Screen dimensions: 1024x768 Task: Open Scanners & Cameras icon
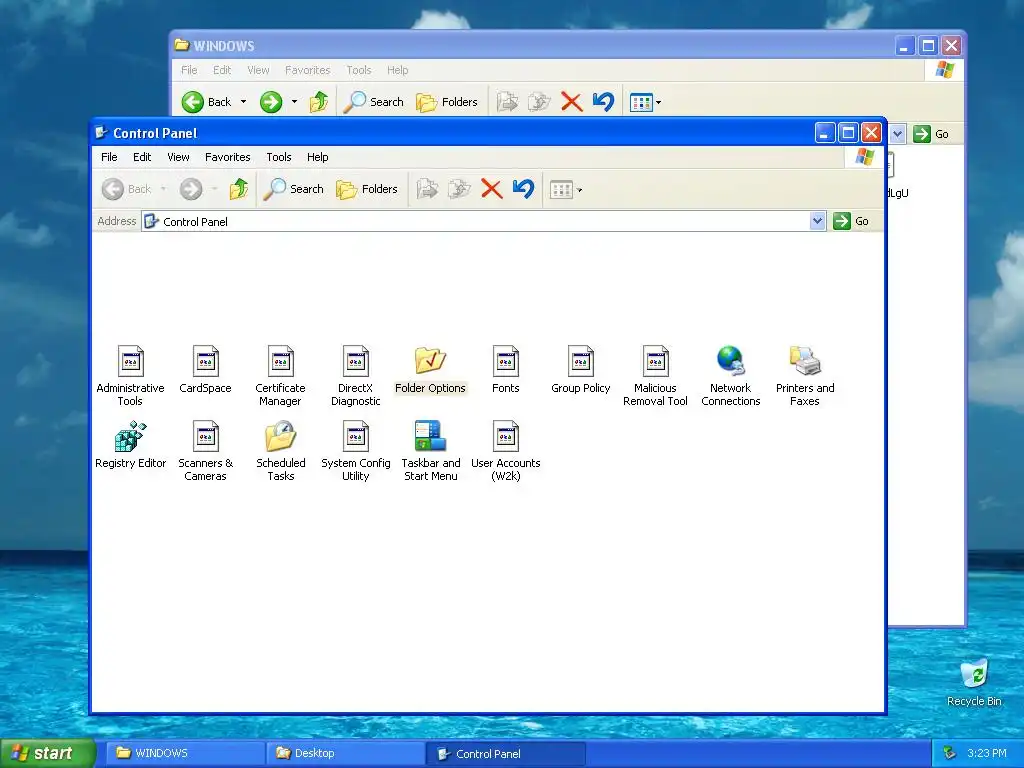205,451
